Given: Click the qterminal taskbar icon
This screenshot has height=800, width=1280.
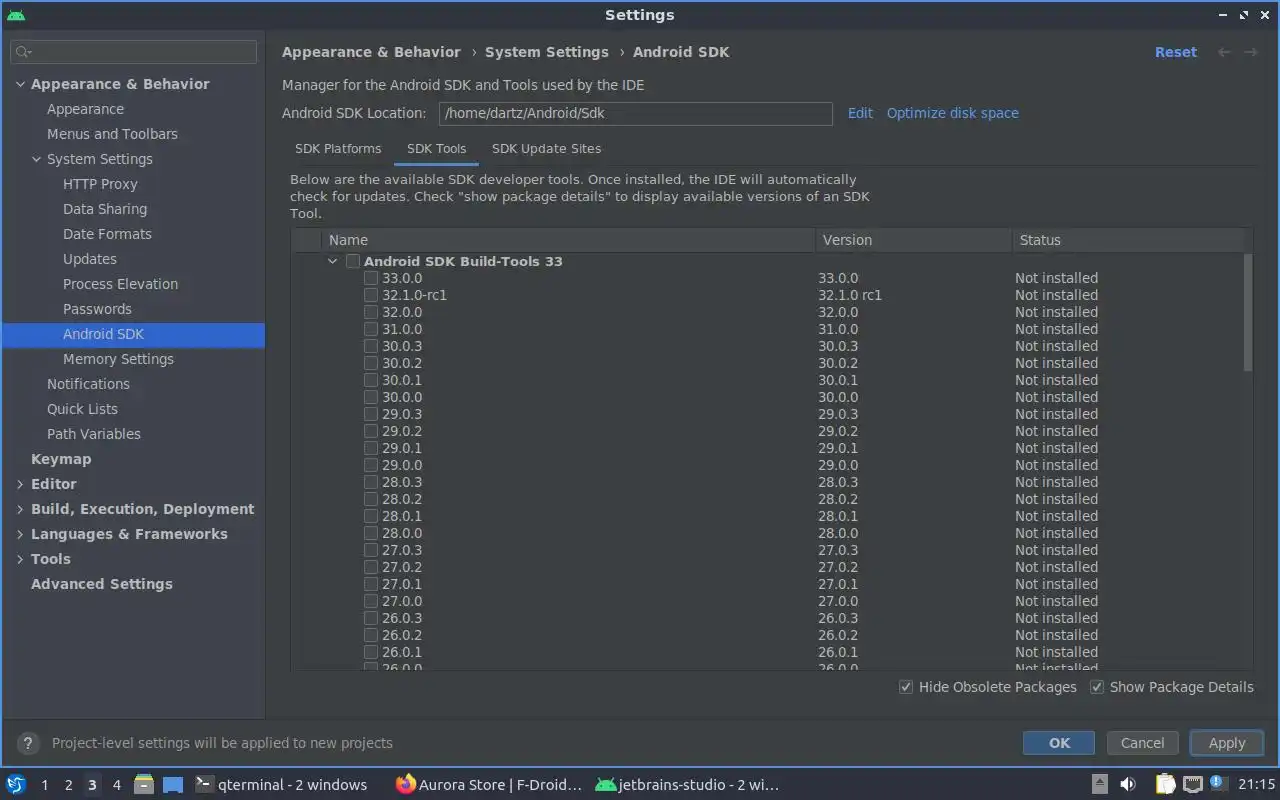Looking at the screenshot, I should coord(203,784).
